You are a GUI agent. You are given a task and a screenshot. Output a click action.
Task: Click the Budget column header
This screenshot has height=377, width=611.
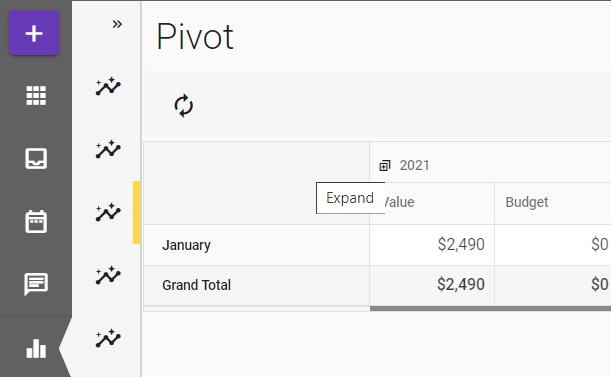pyautogui.click(x=526, y=202)
